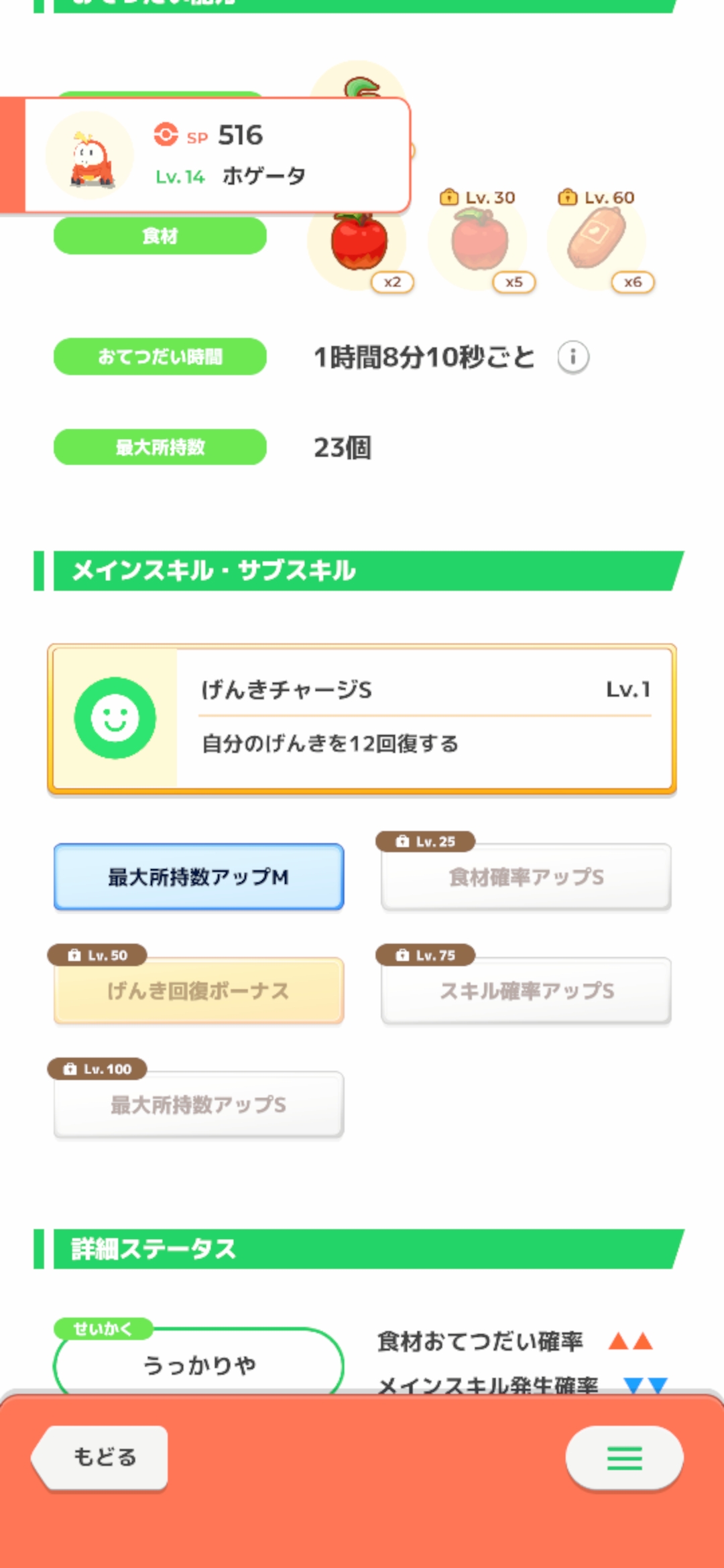724x1568 pixels.
Task: Tap the locked Lv. 60 sausage ingredient
Action: point(597,239)
